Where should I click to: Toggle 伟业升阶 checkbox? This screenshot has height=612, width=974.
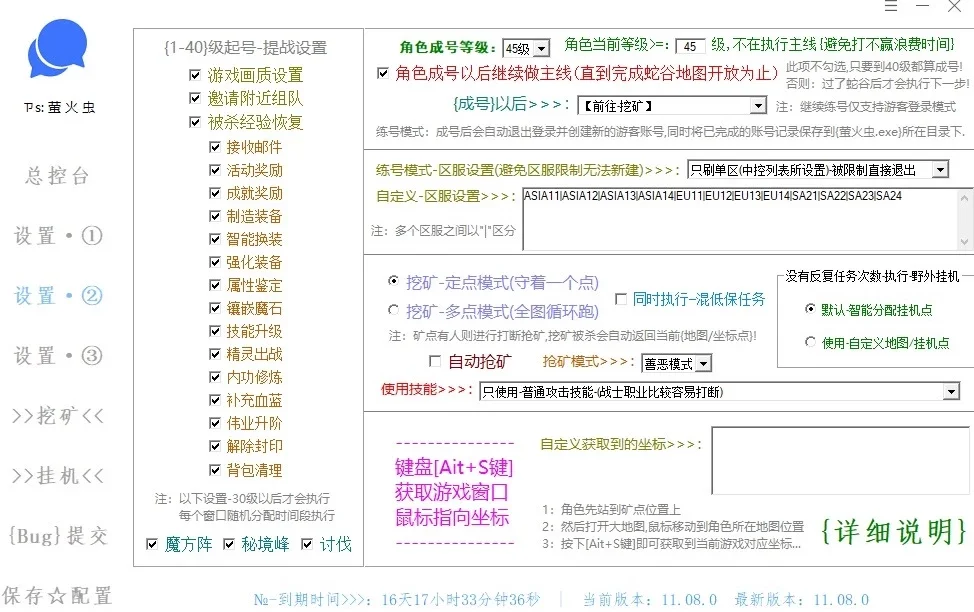point(215,423)
